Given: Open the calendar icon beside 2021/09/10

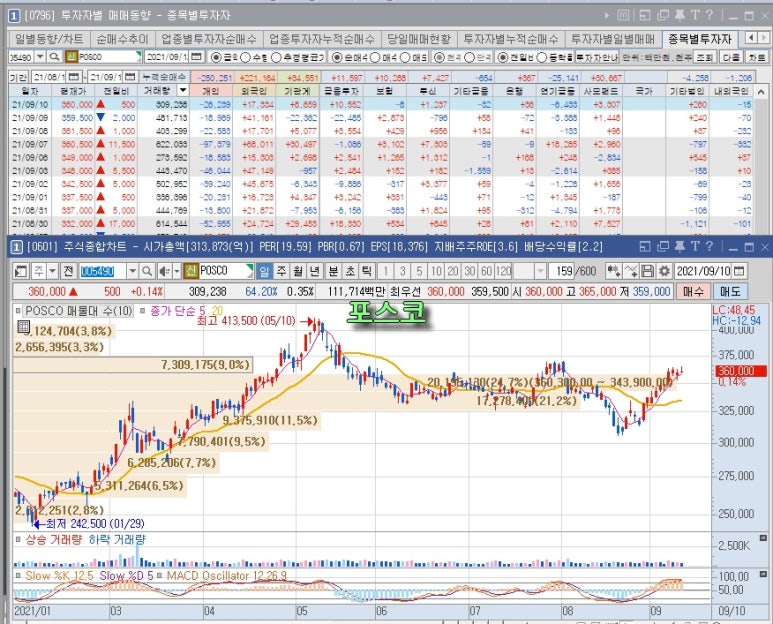Looking at the screenshot, I should click(739, 271).
